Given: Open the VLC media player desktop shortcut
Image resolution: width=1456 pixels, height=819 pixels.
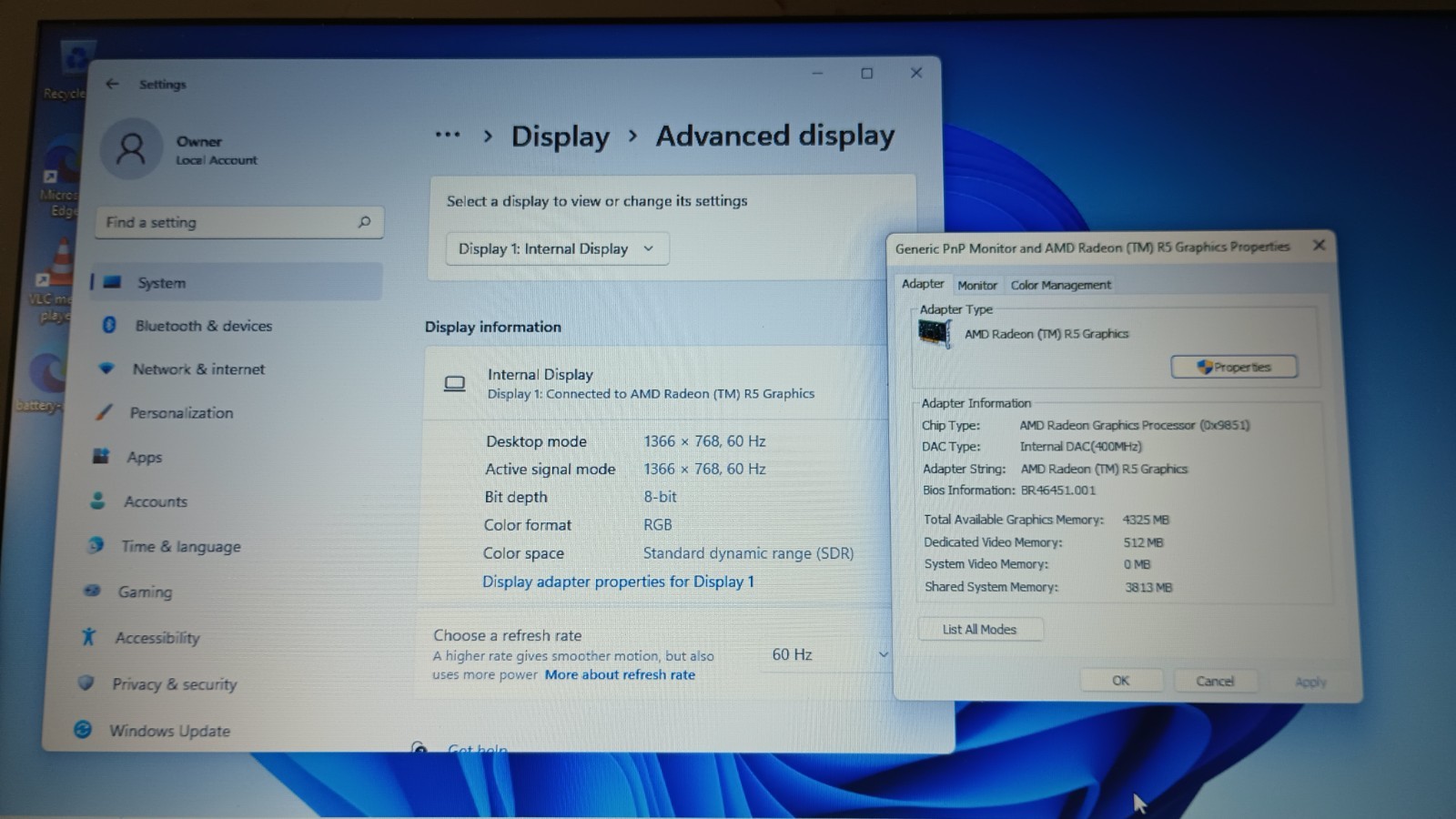Looking at the screenshot, I should (x=56, y=280).
